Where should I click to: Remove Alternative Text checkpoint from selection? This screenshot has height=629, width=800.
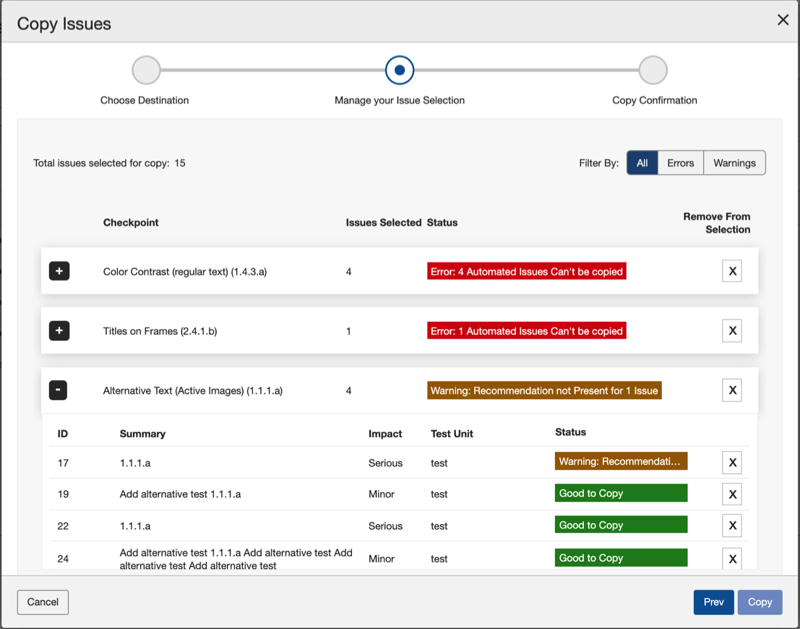(732, 390)
